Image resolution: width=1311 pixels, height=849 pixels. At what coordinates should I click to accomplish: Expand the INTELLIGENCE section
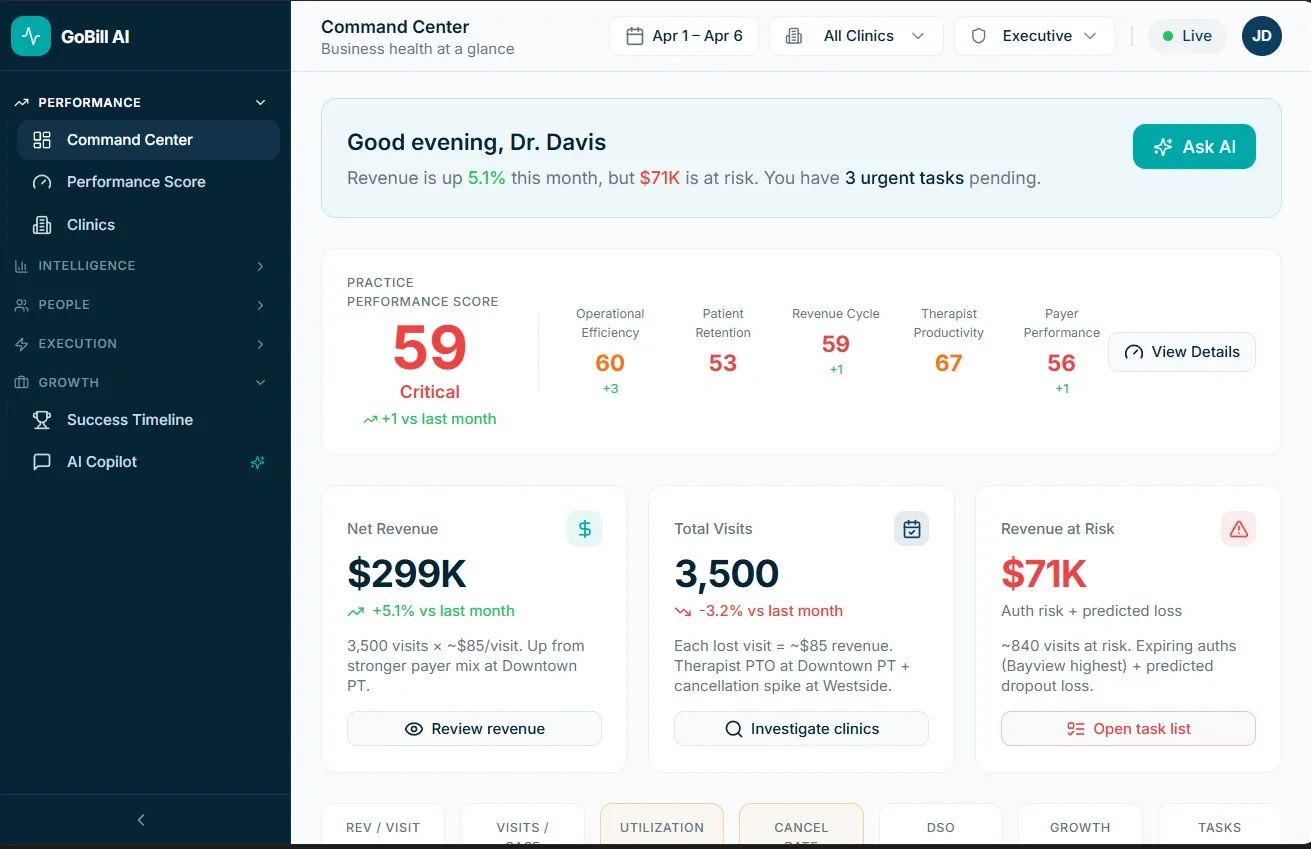[x=140, y=266]
